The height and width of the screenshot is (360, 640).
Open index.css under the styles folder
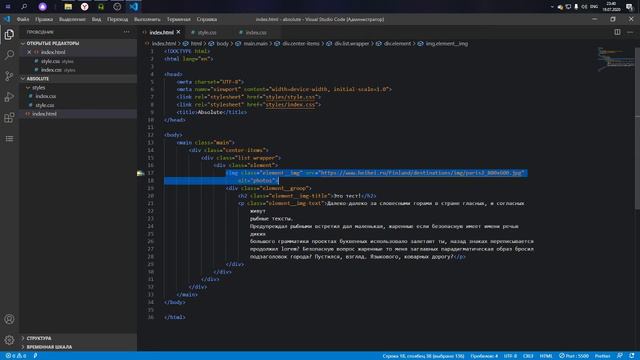click(46, 96)
